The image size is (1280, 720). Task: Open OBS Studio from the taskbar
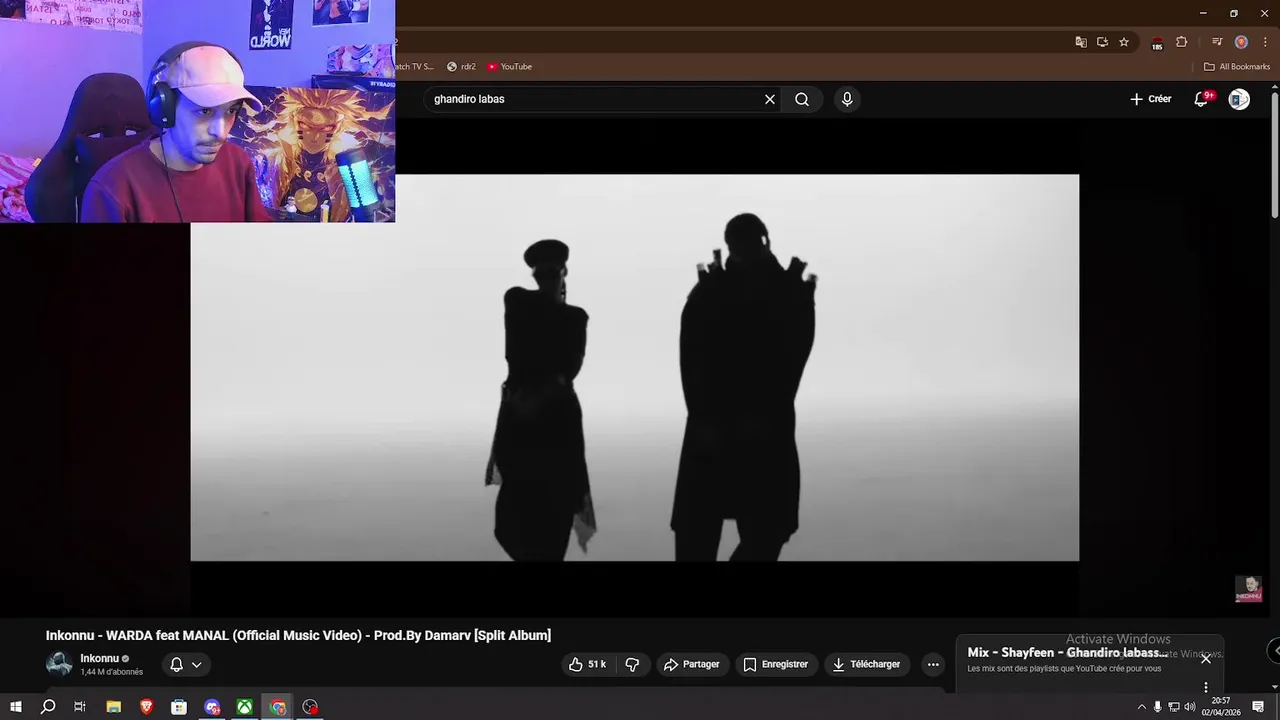point(311,707)
